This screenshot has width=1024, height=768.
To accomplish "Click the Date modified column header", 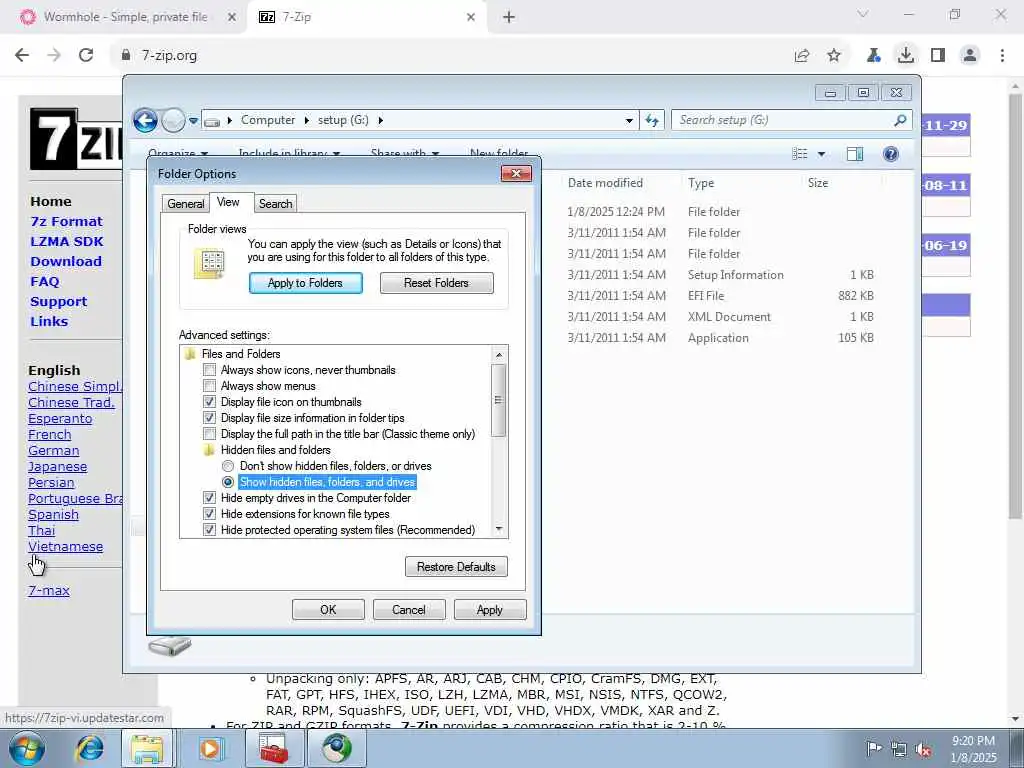I will pos(605,183).
